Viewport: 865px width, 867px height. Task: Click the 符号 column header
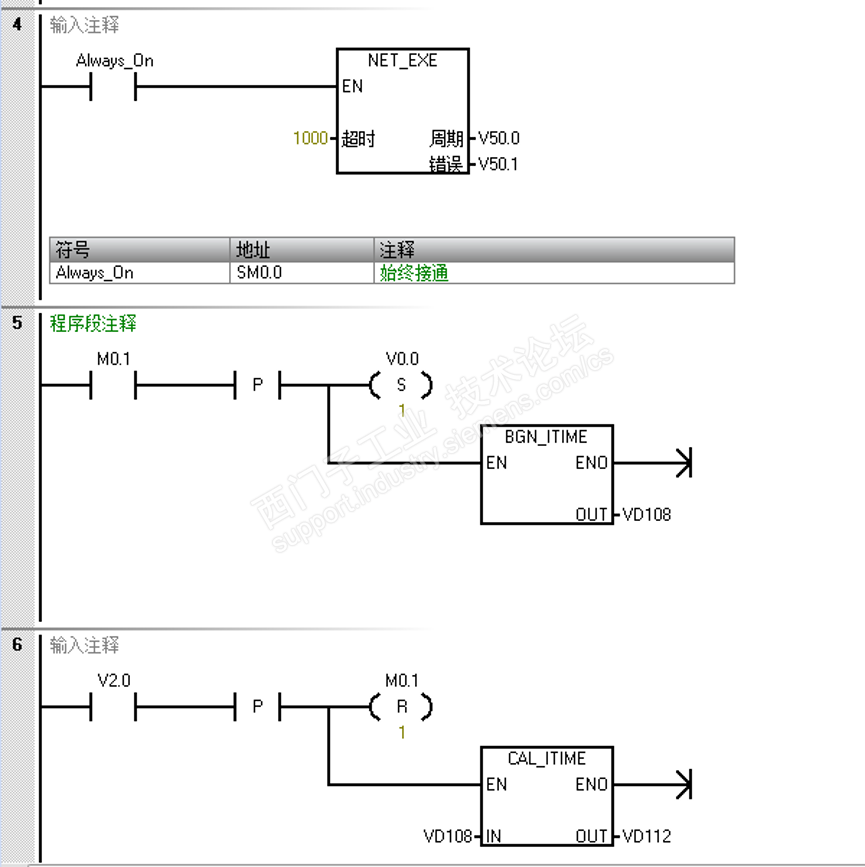pyautogui.click(x=140, y=250)
